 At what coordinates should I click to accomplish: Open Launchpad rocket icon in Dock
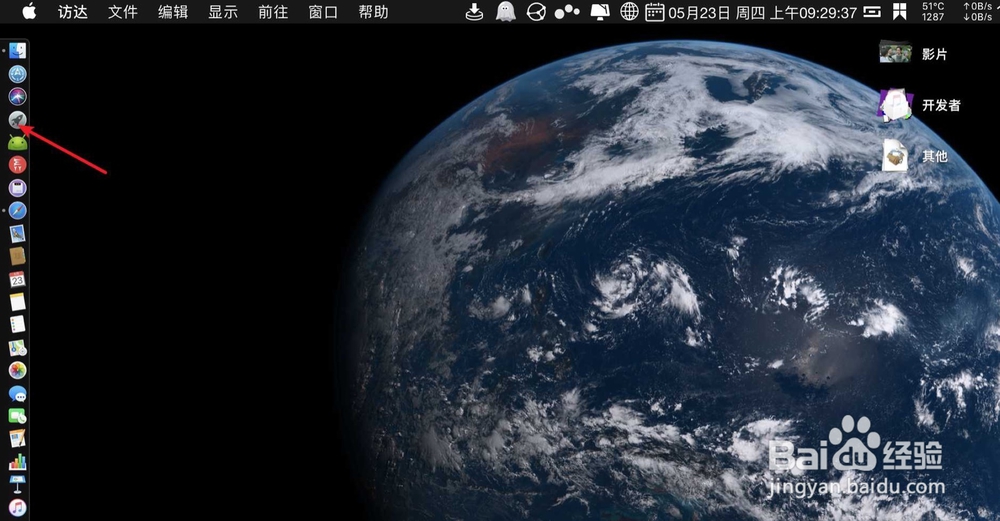[17, 119]
